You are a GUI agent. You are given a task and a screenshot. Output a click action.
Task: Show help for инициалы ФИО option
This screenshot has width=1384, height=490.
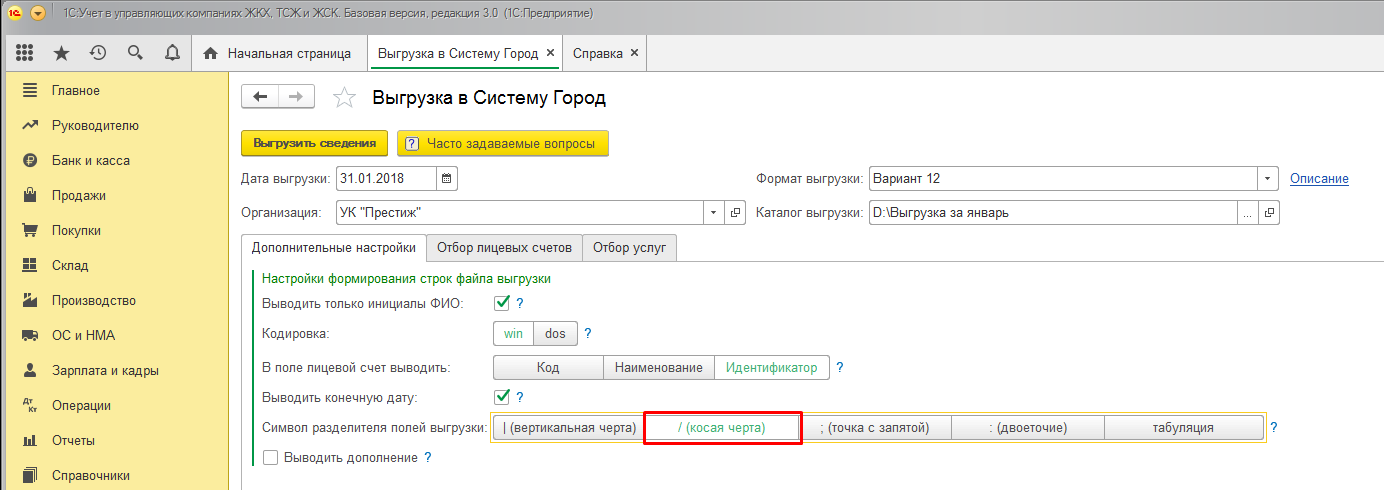(x=520, y=303)
